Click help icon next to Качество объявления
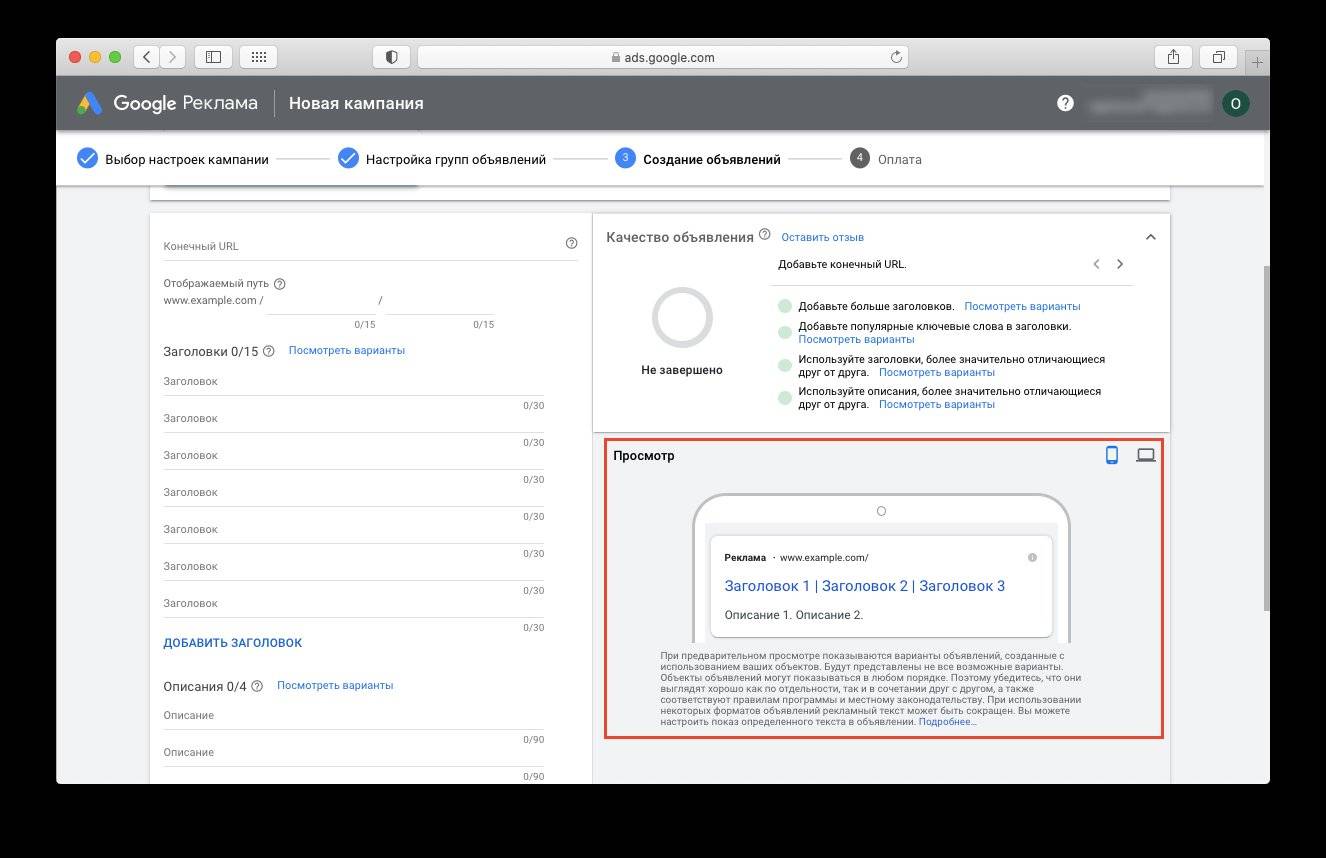Viewport: 1326px width, 858px height. (765, 235)
